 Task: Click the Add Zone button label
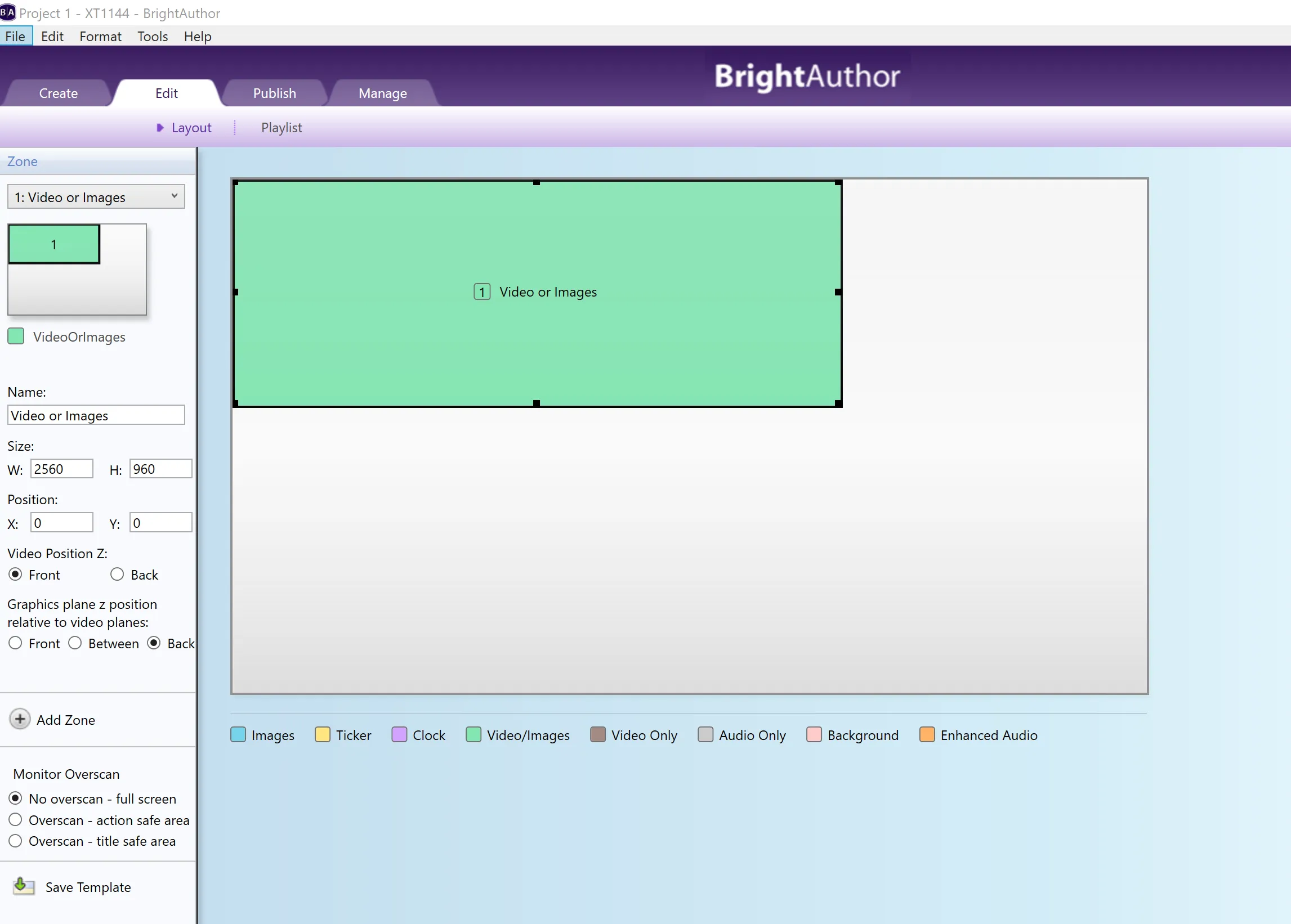tap(66, 720)
